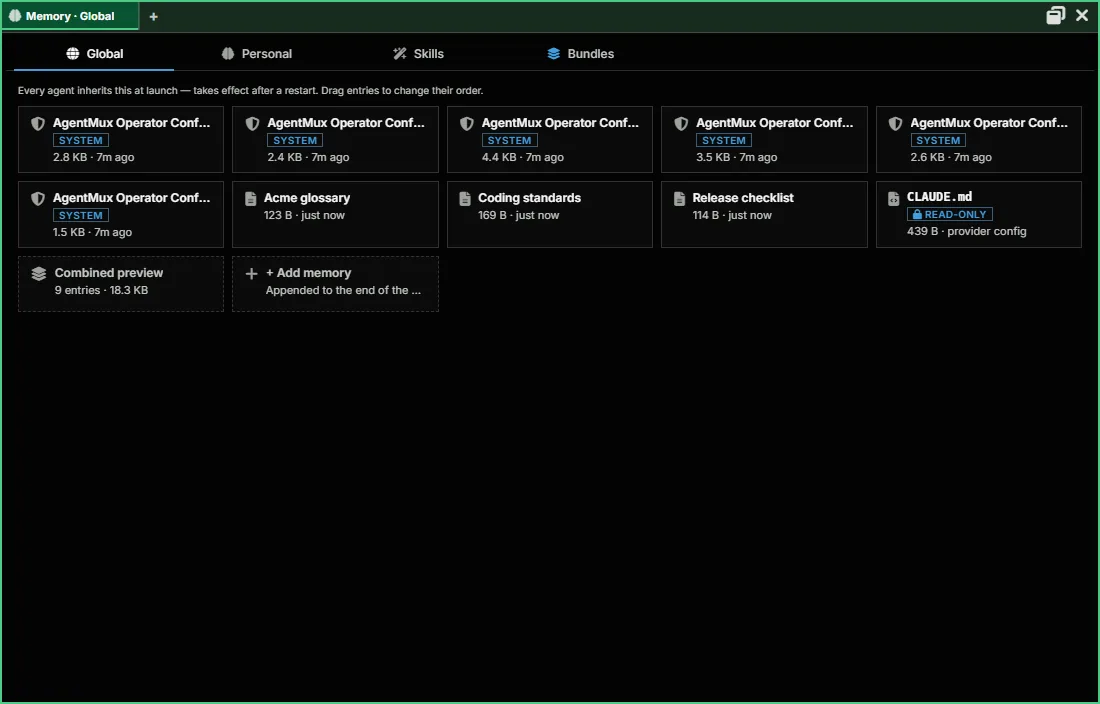Select the Memory · Global window tab
Viewport: 1100px width, 704px height.
pos(70,16)
